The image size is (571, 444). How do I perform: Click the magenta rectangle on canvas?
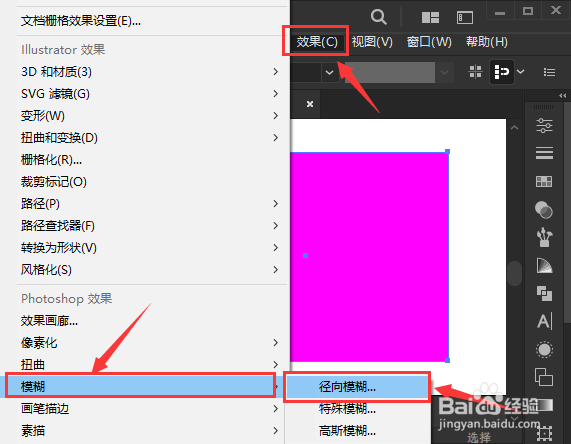(369, 257)
